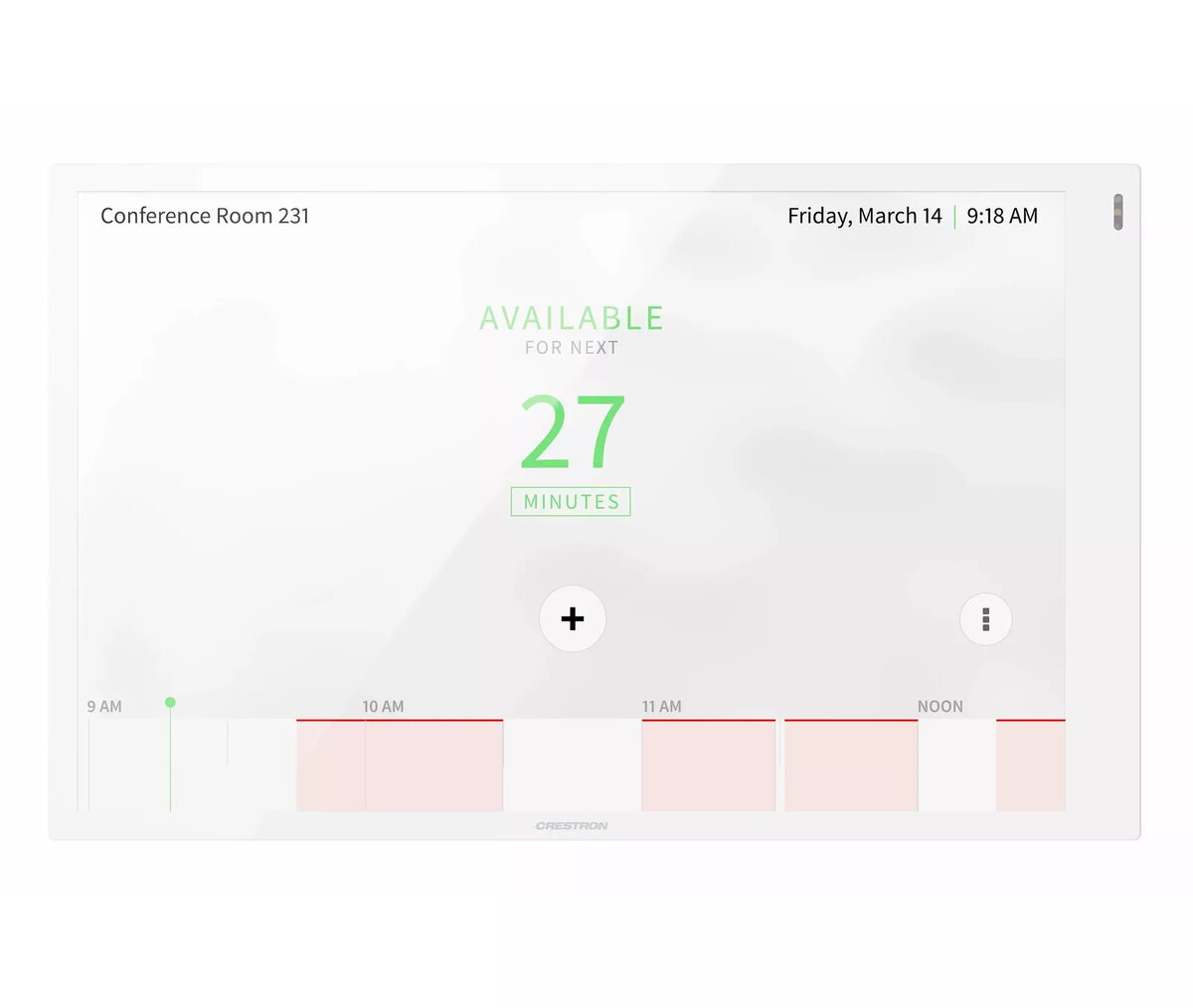
Task: Click the 'AVAILABLE' status heading
Action: 572,318
